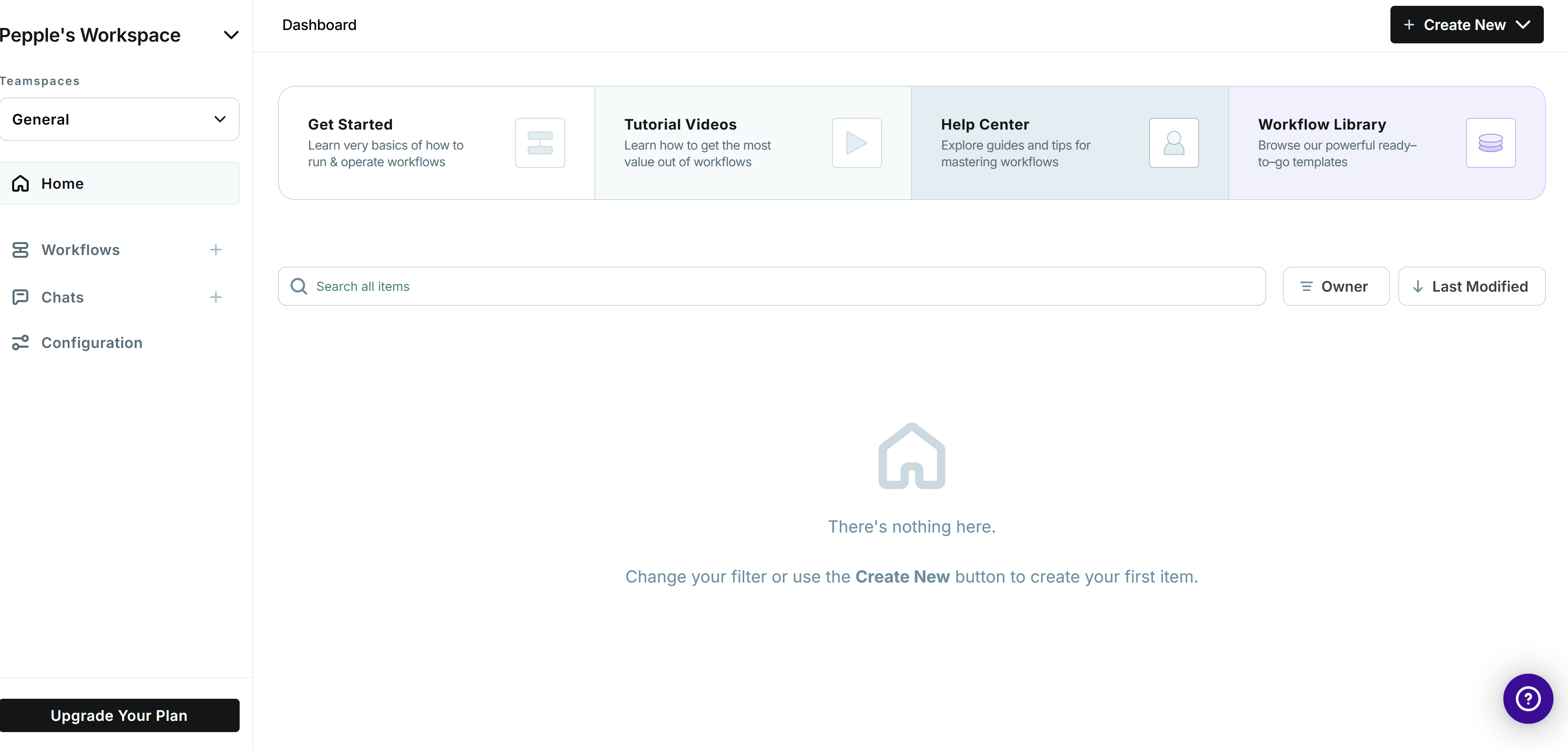Image resolution: width=1568 pixels, height=750 pixels.
Task: Click the Upgrade Your Plan button
Action: click(x=119, y=715)
